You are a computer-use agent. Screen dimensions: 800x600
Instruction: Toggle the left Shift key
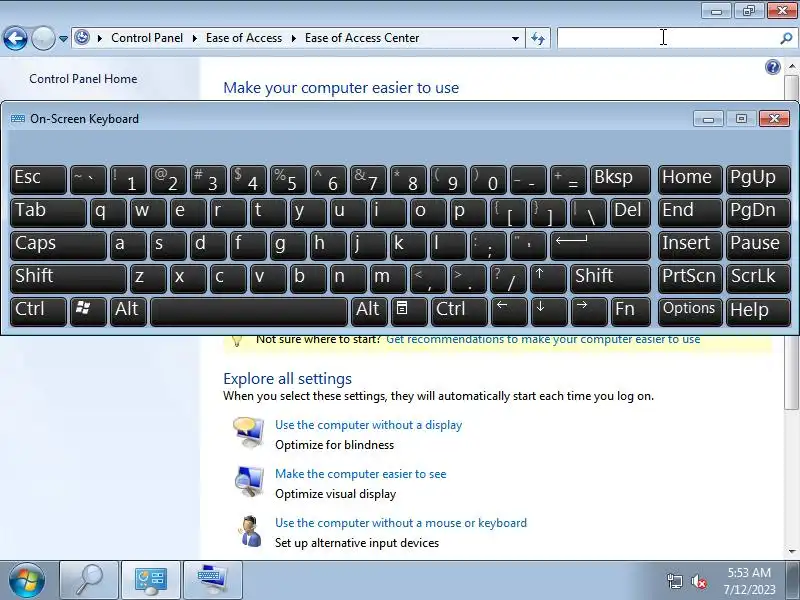coord(68,278)
